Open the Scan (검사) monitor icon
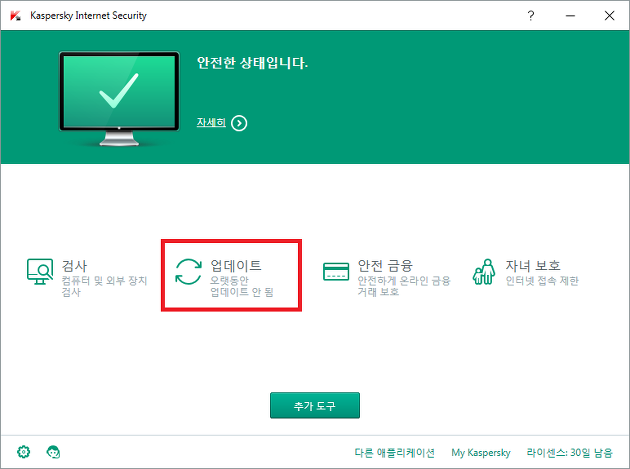Screen dimensions: 630x469 pyautogui.click(x=40, y=271)
